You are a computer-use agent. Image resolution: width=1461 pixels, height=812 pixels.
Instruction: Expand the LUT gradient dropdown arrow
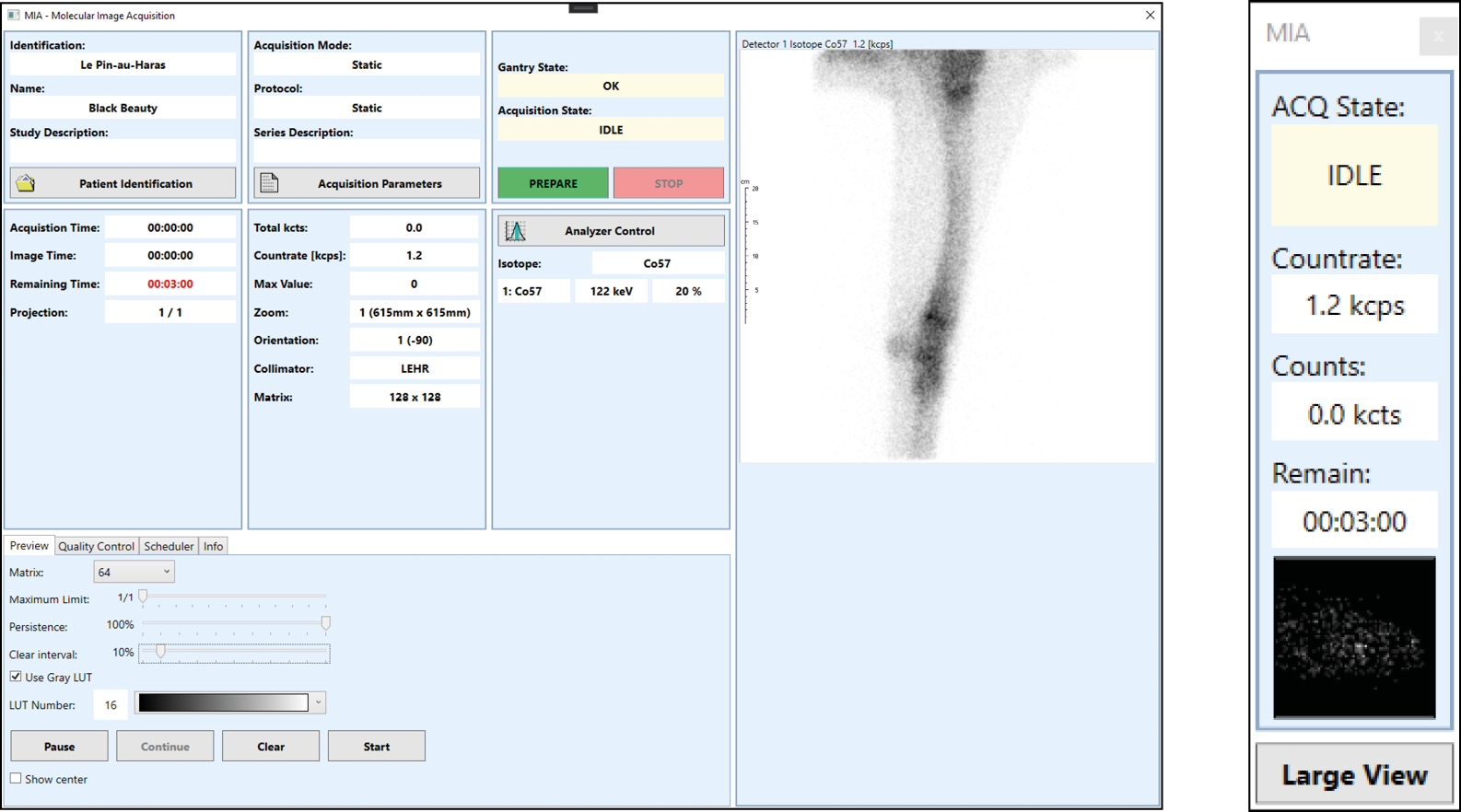click(x=318, y=703)
